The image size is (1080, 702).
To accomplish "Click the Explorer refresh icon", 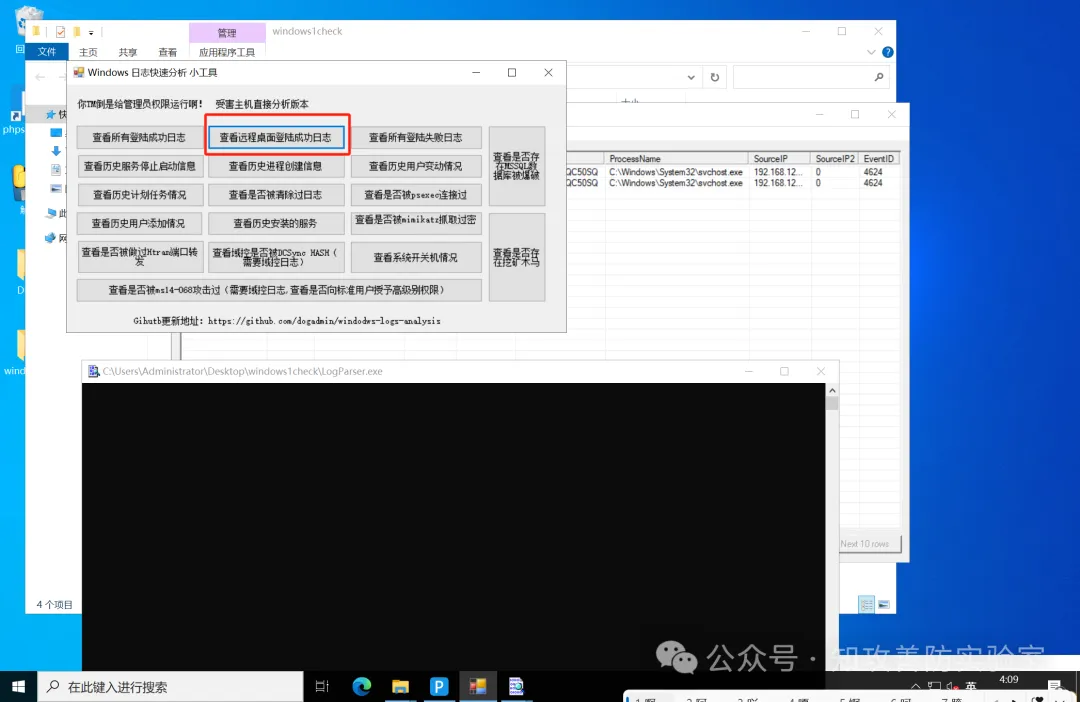I will (715, 77).
